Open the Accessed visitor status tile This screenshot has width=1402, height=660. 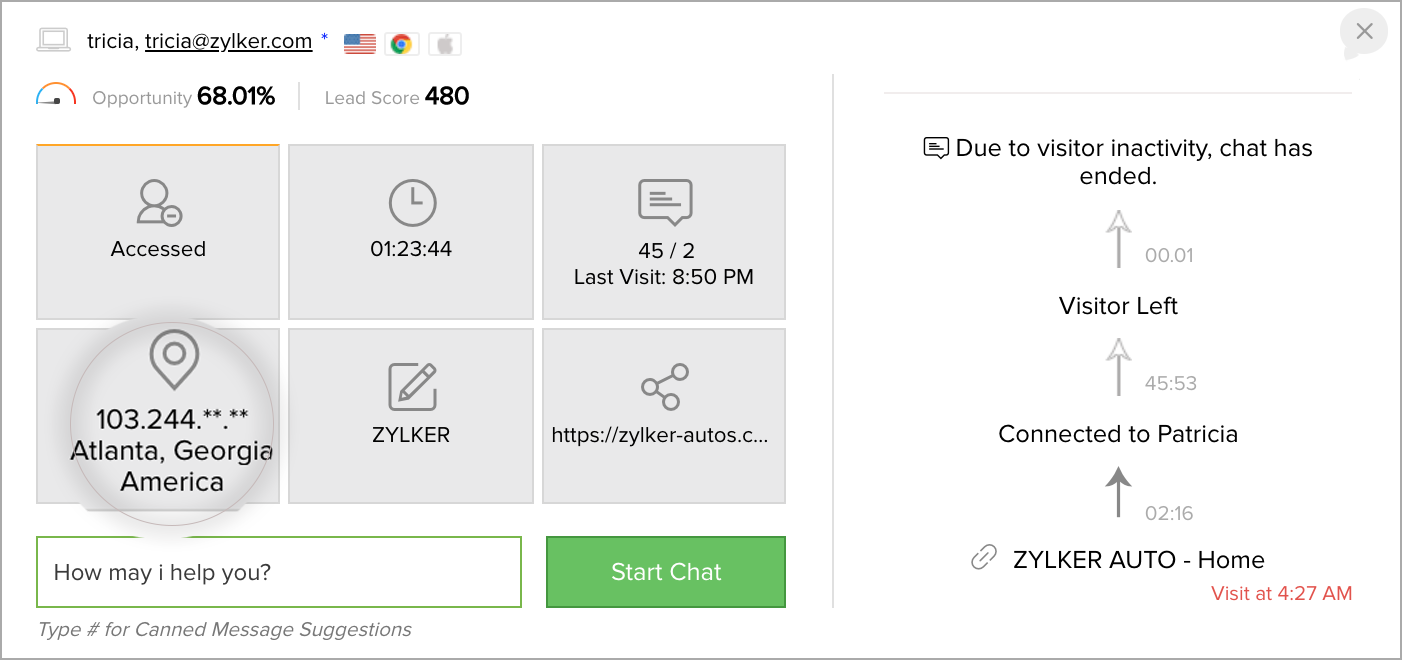coord(158,232)
